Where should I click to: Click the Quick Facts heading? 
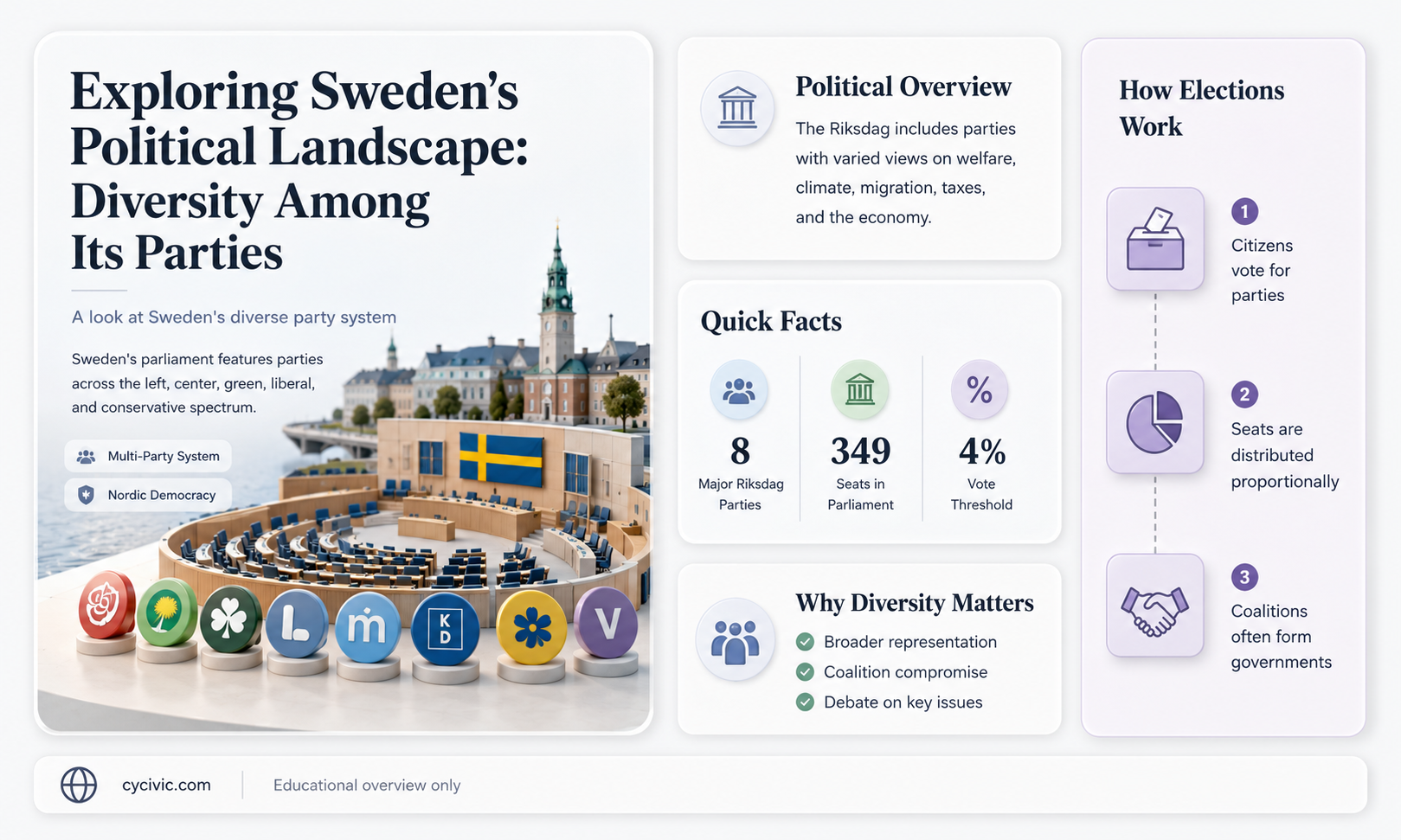click(771, 321)
